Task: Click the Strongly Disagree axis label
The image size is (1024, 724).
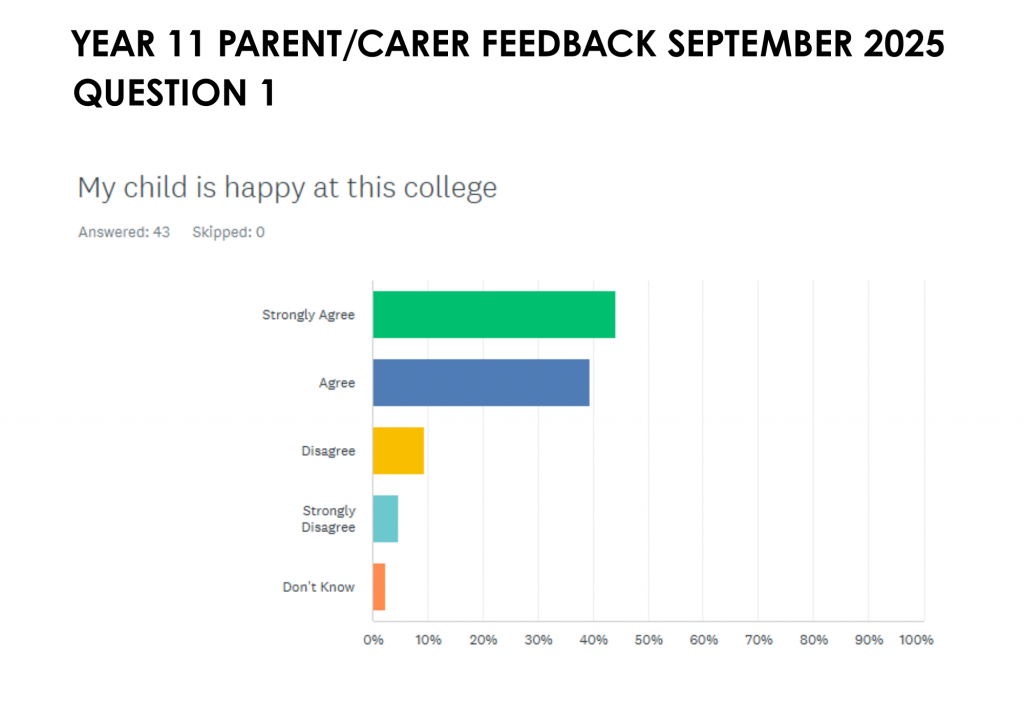Action: point(328,519)
